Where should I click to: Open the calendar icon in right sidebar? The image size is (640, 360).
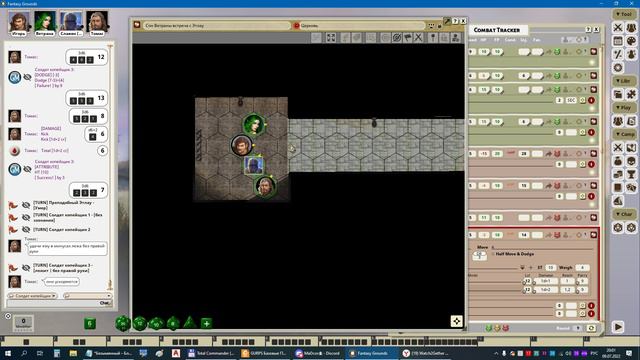pos(618,41)
